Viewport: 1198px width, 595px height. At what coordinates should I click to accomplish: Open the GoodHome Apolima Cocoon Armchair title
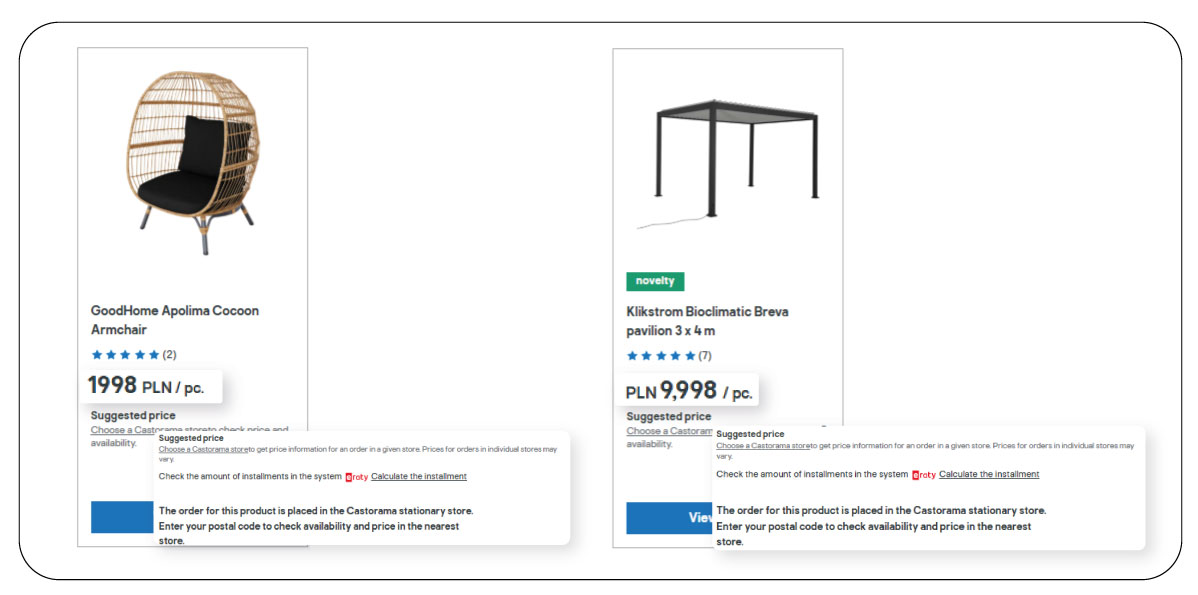click(x=174, y=320)
